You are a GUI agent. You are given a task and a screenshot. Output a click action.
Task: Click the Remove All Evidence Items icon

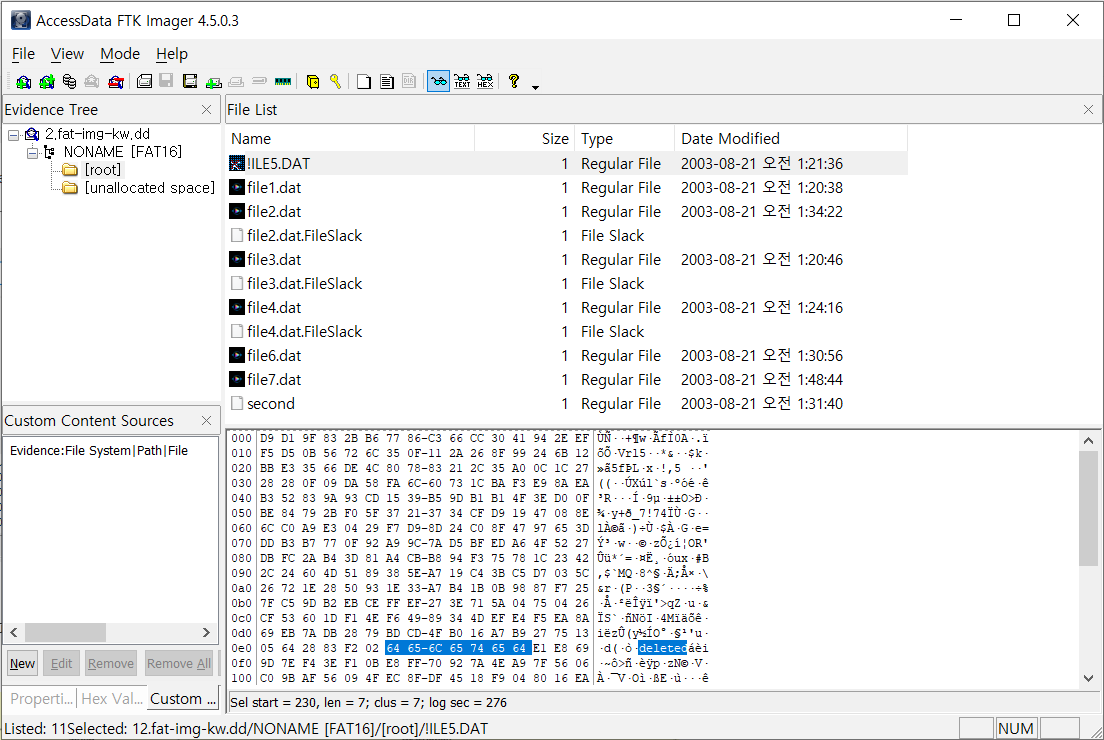(x=115, y=82)
